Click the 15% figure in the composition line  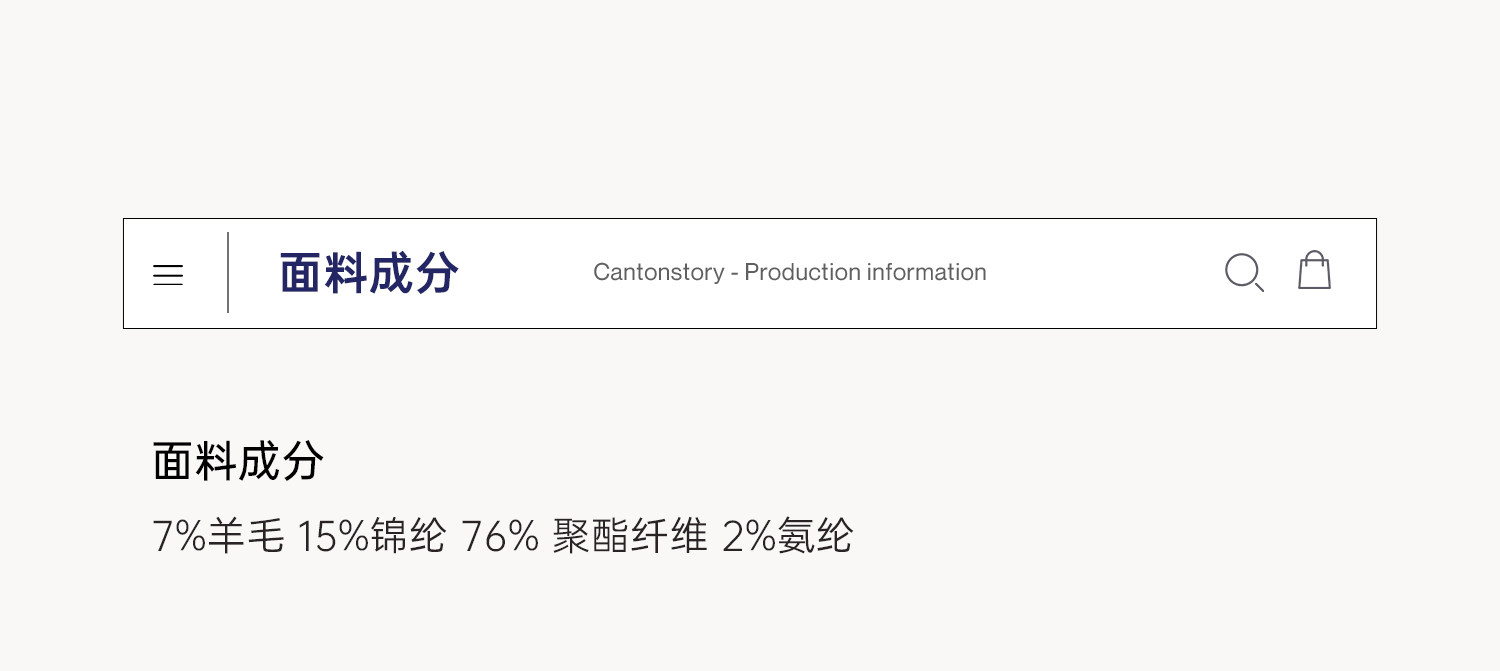[333, 537]
